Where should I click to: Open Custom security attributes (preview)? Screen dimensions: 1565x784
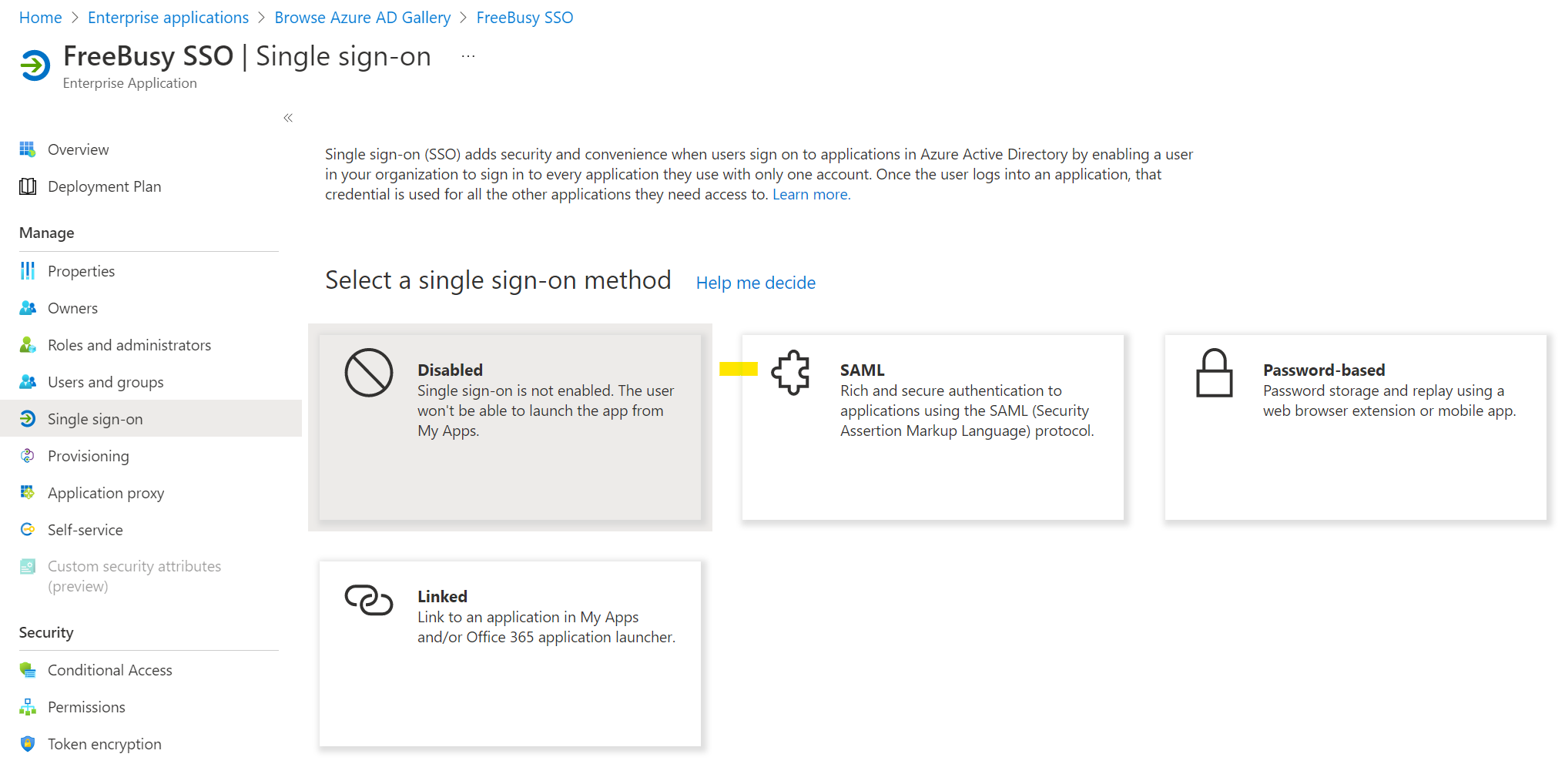pos(135,576)
